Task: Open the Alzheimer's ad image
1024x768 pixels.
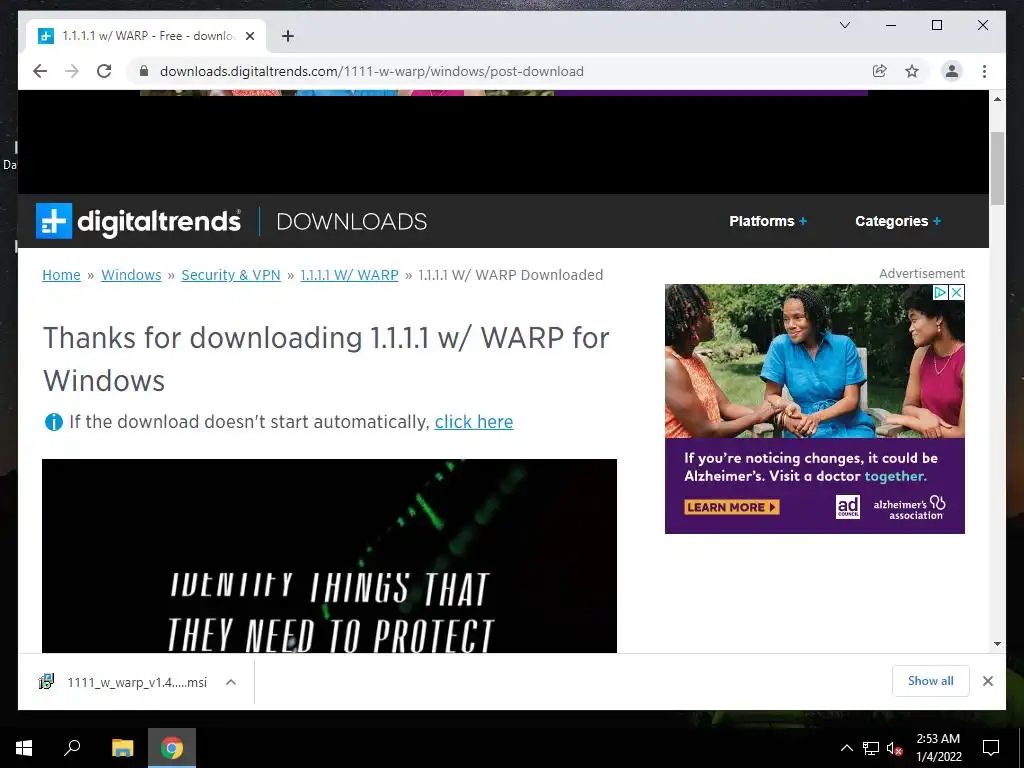Action: click(x=814, y=361)
